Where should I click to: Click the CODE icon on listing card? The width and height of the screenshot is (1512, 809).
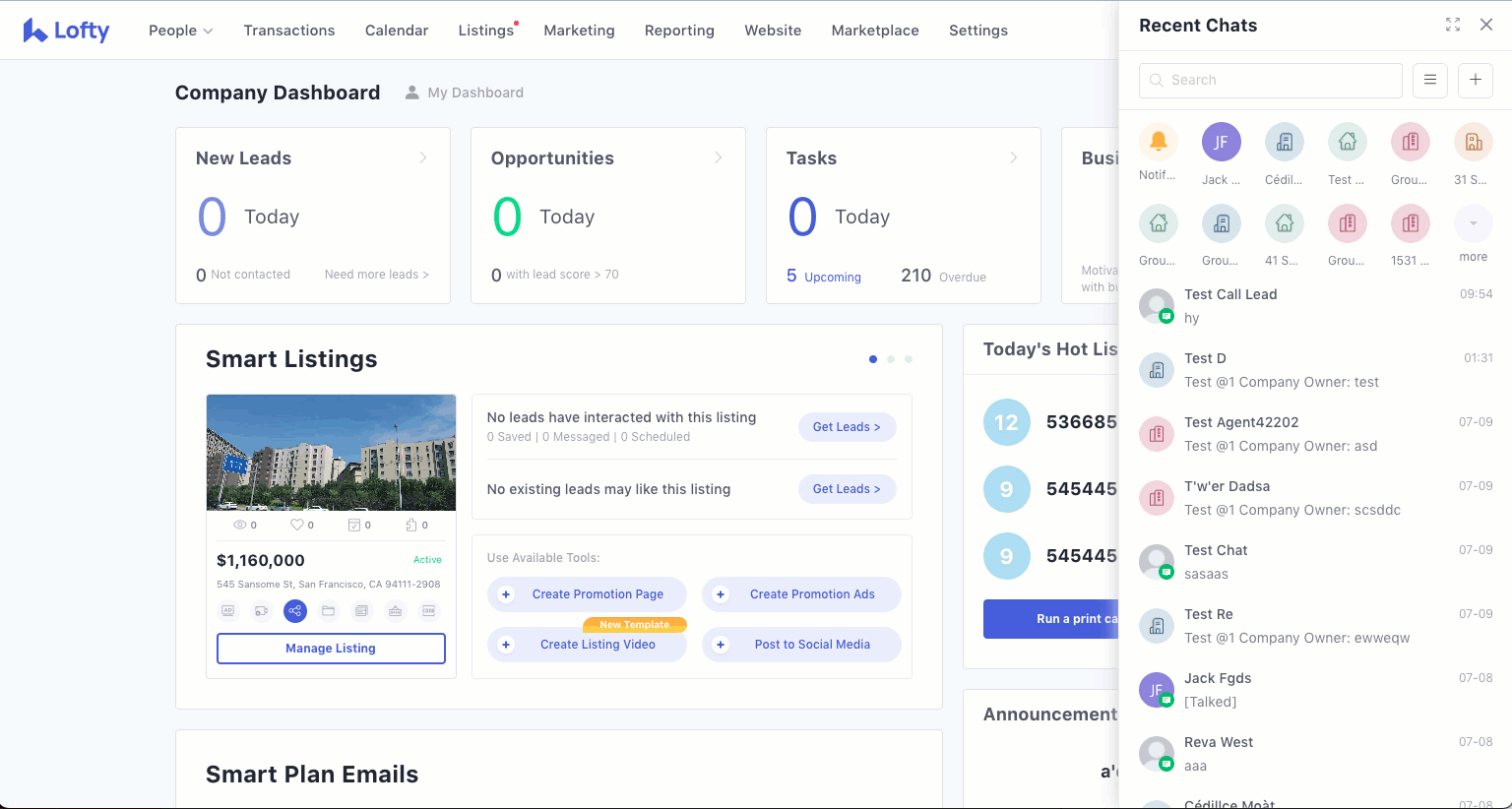coord(428,611)
